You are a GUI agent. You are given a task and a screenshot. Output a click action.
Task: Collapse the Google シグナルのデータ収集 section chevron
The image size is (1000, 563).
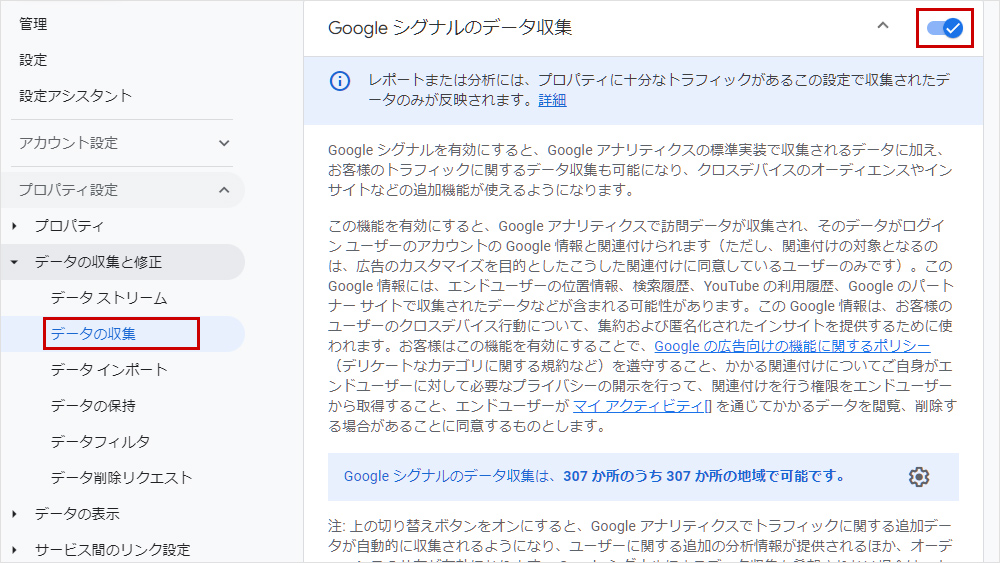point(882,26)
